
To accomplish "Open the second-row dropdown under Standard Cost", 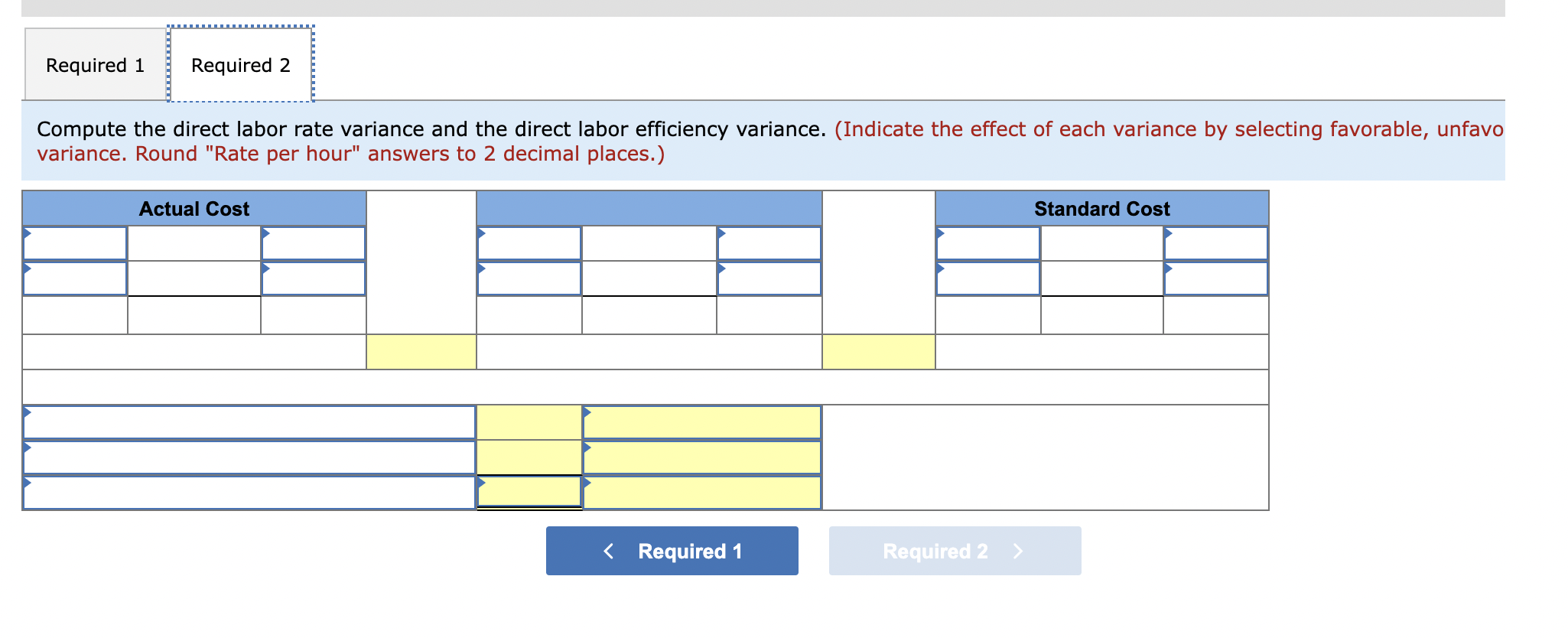I will coord(987,278).
